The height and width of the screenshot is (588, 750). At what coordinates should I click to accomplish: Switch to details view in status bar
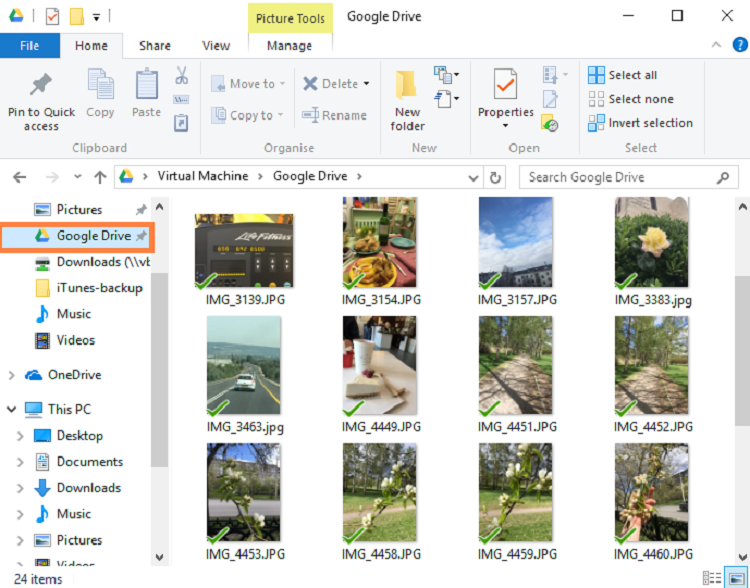pyautogui.click(x=711, y=578)
